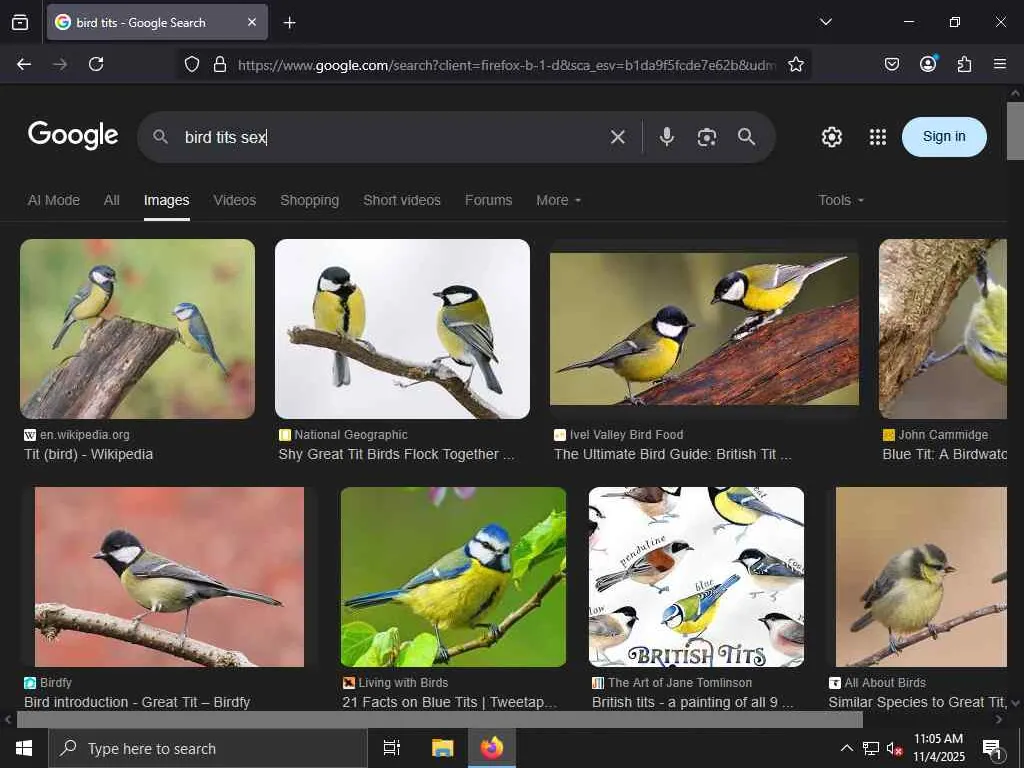The width and height of the screenshot is (1024, 768).
Task: Open the British Tits painting thumbnail
Action: 696,577
